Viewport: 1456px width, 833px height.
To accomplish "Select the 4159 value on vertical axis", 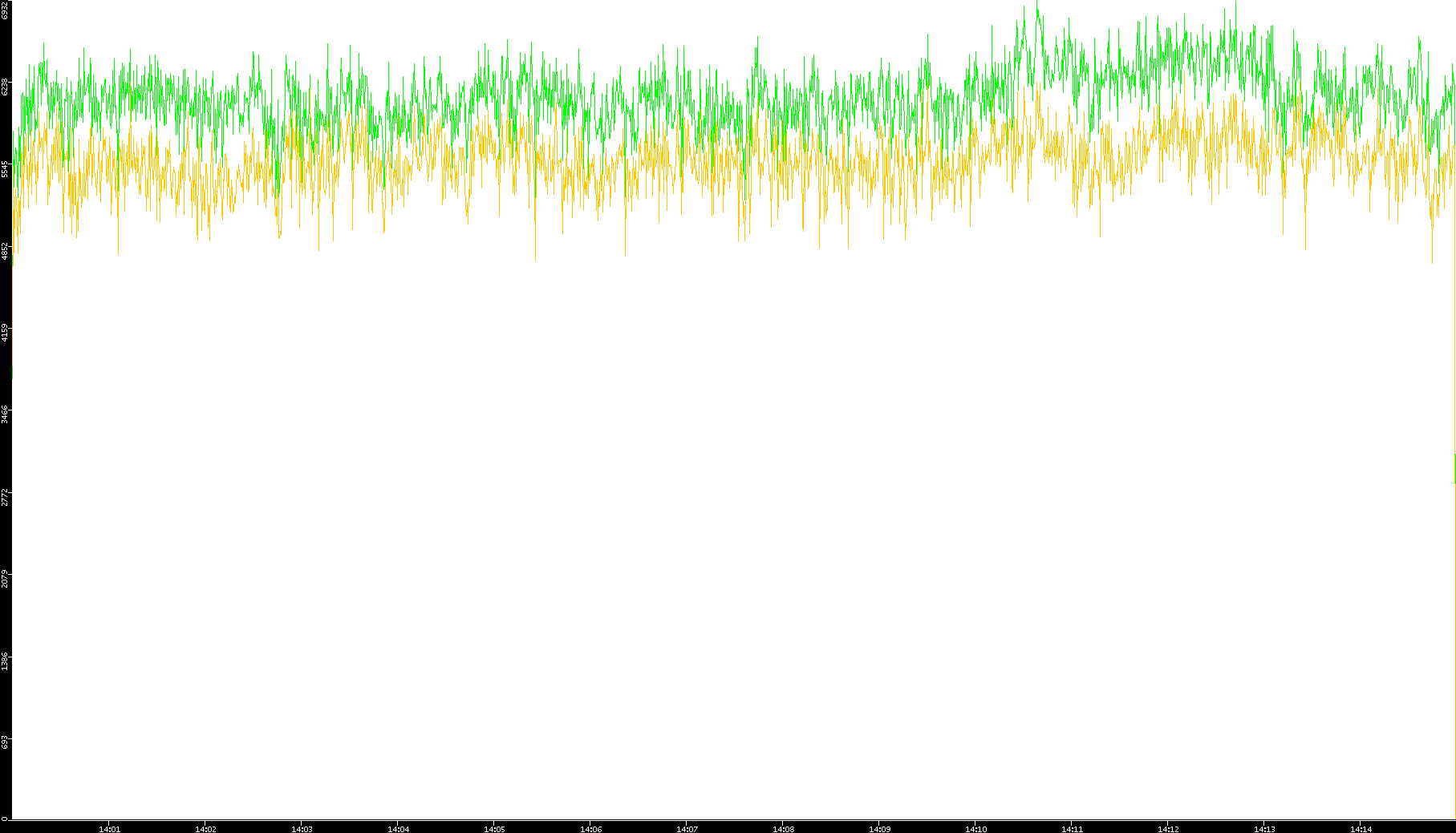I will (x=5, y=333).
